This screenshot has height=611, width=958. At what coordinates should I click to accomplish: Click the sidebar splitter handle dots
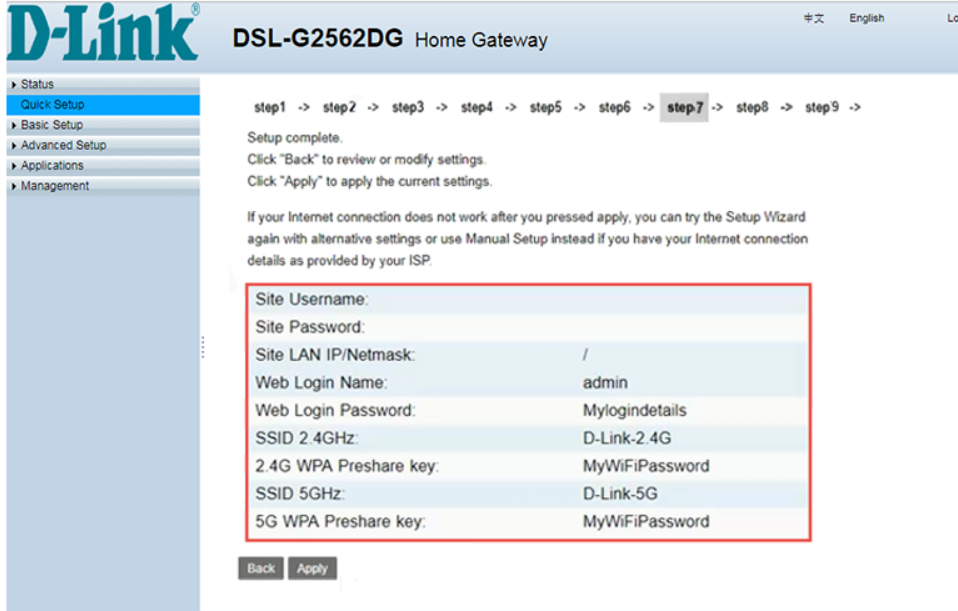[x=203, y=347]
